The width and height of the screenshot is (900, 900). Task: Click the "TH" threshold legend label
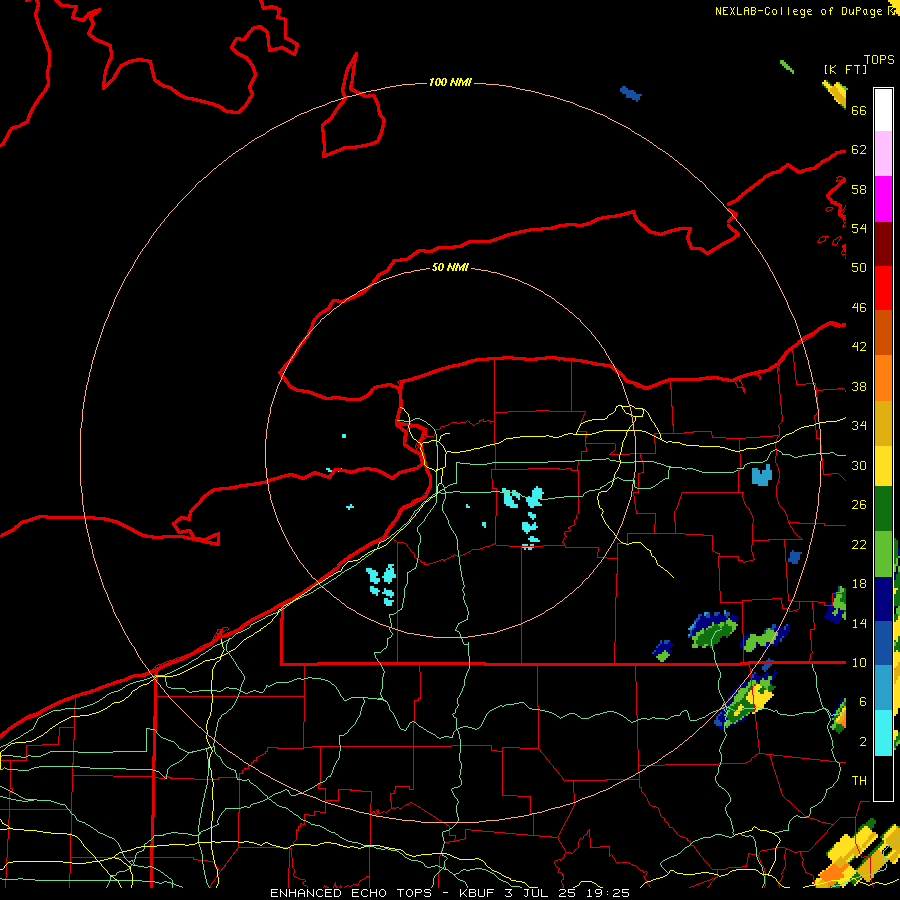859,781
